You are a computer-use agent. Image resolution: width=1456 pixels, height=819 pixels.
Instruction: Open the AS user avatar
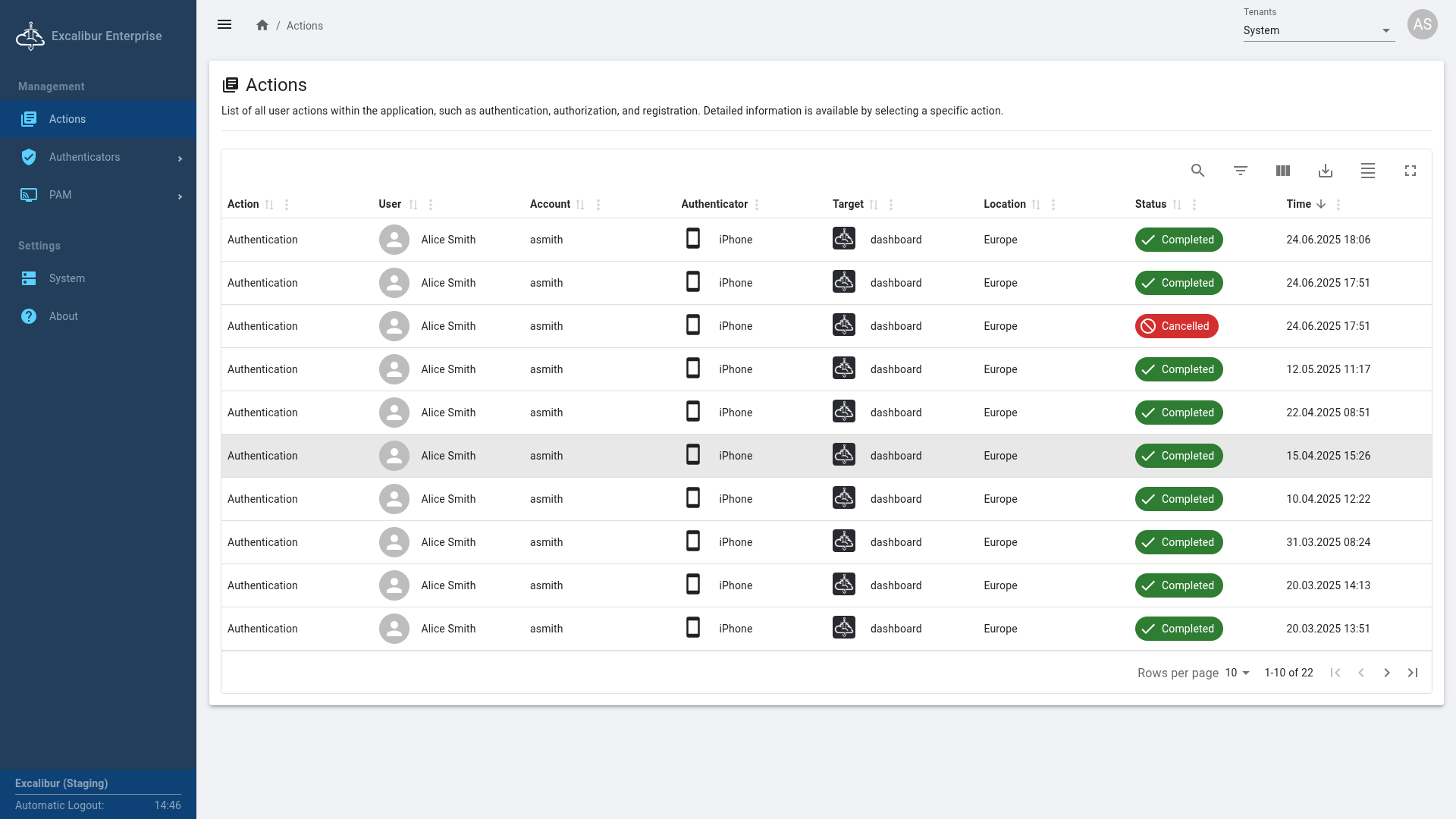pyautogui.click(x=1422, y=24)
